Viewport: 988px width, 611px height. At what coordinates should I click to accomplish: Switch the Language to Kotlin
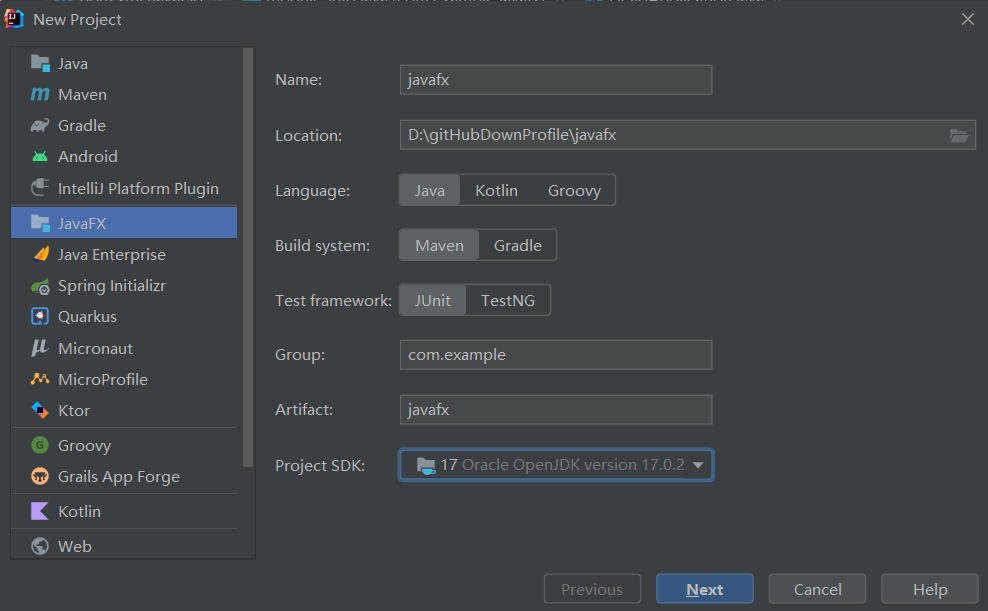pyautogui.click(x=496, y=189)
